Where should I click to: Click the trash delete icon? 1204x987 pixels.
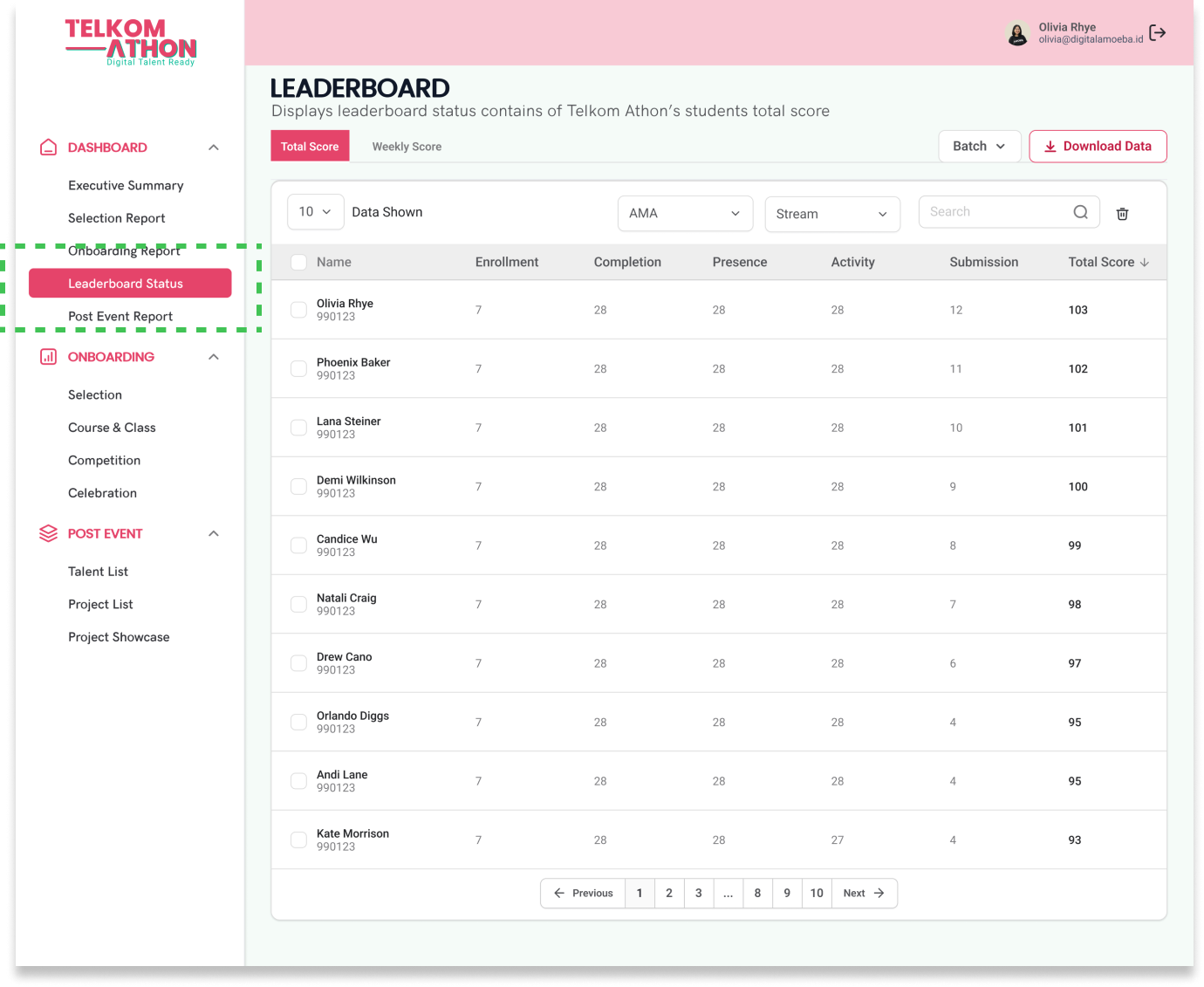pyautogui.click(x=1123, y=214)
